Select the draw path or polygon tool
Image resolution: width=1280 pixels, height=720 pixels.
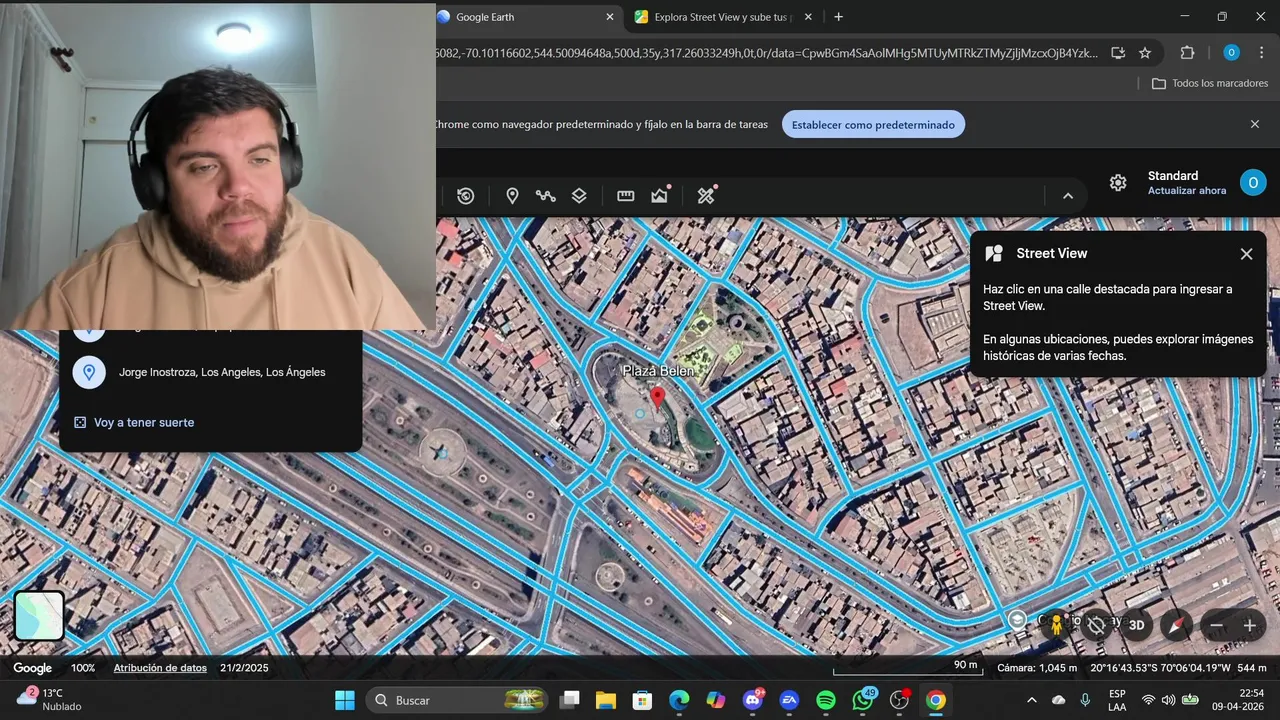pos(545,196)
